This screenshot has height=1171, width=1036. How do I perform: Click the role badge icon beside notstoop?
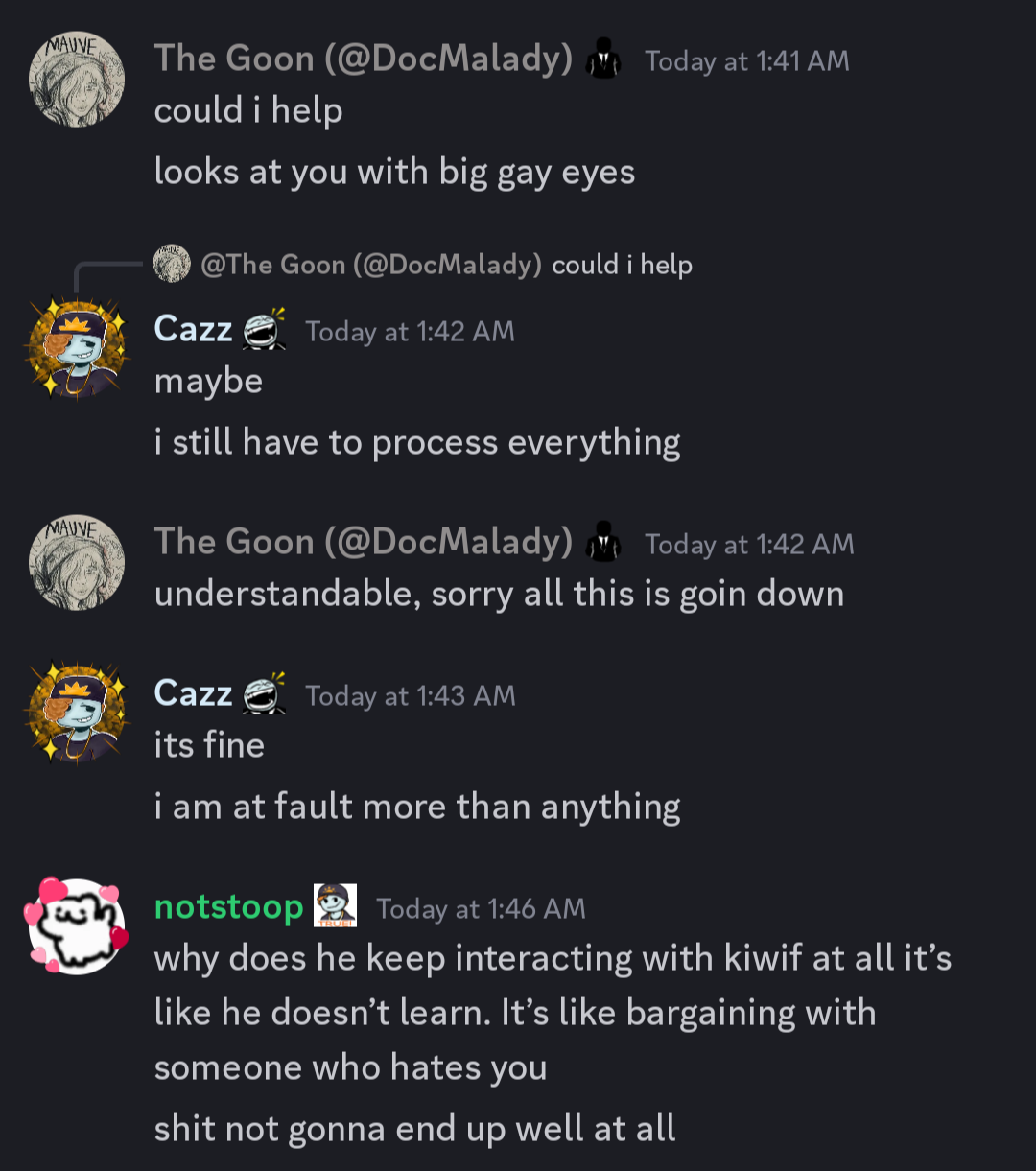coord(336,906)
